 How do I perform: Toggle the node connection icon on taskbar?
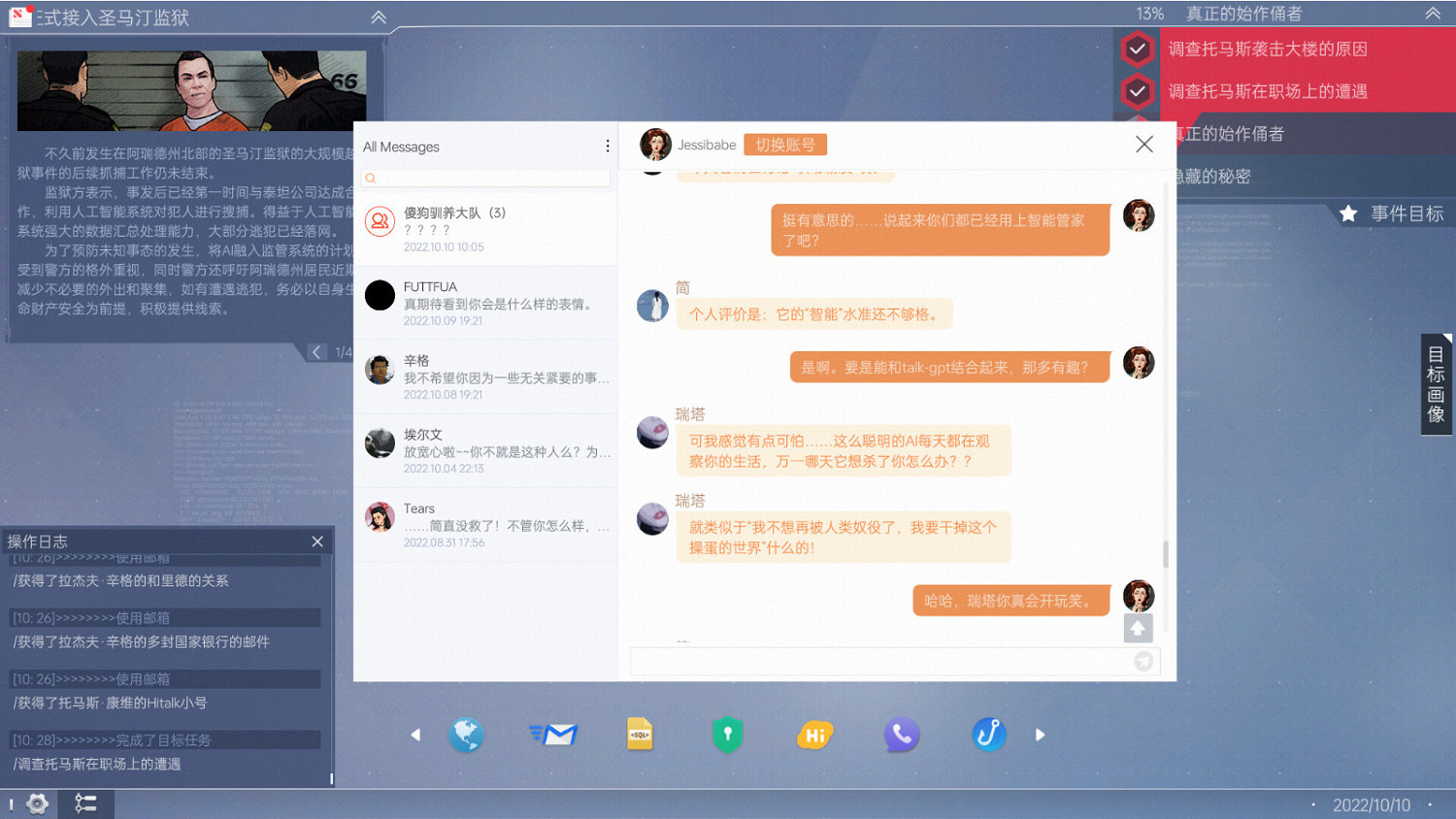(x=85, y=803)
